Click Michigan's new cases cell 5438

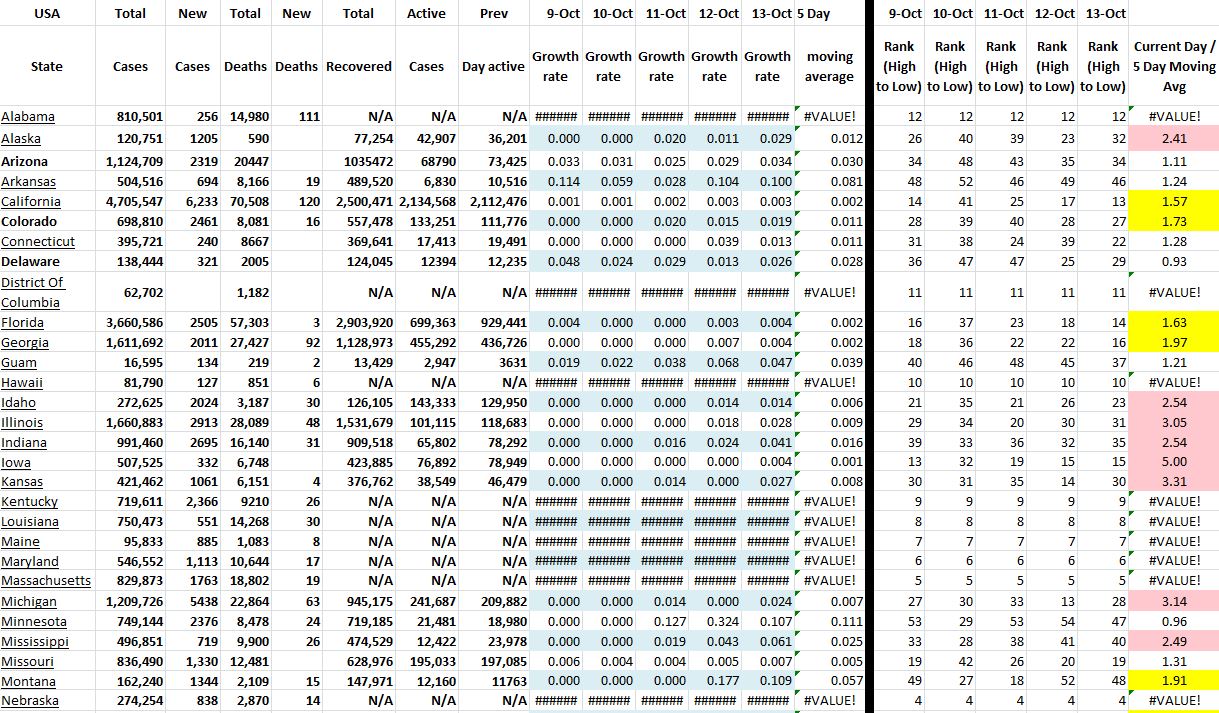(192, 601)
